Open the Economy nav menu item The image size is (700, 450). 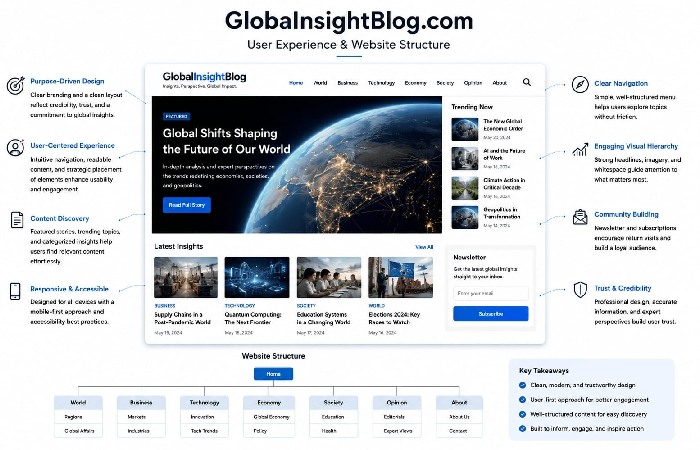(416, 83)
